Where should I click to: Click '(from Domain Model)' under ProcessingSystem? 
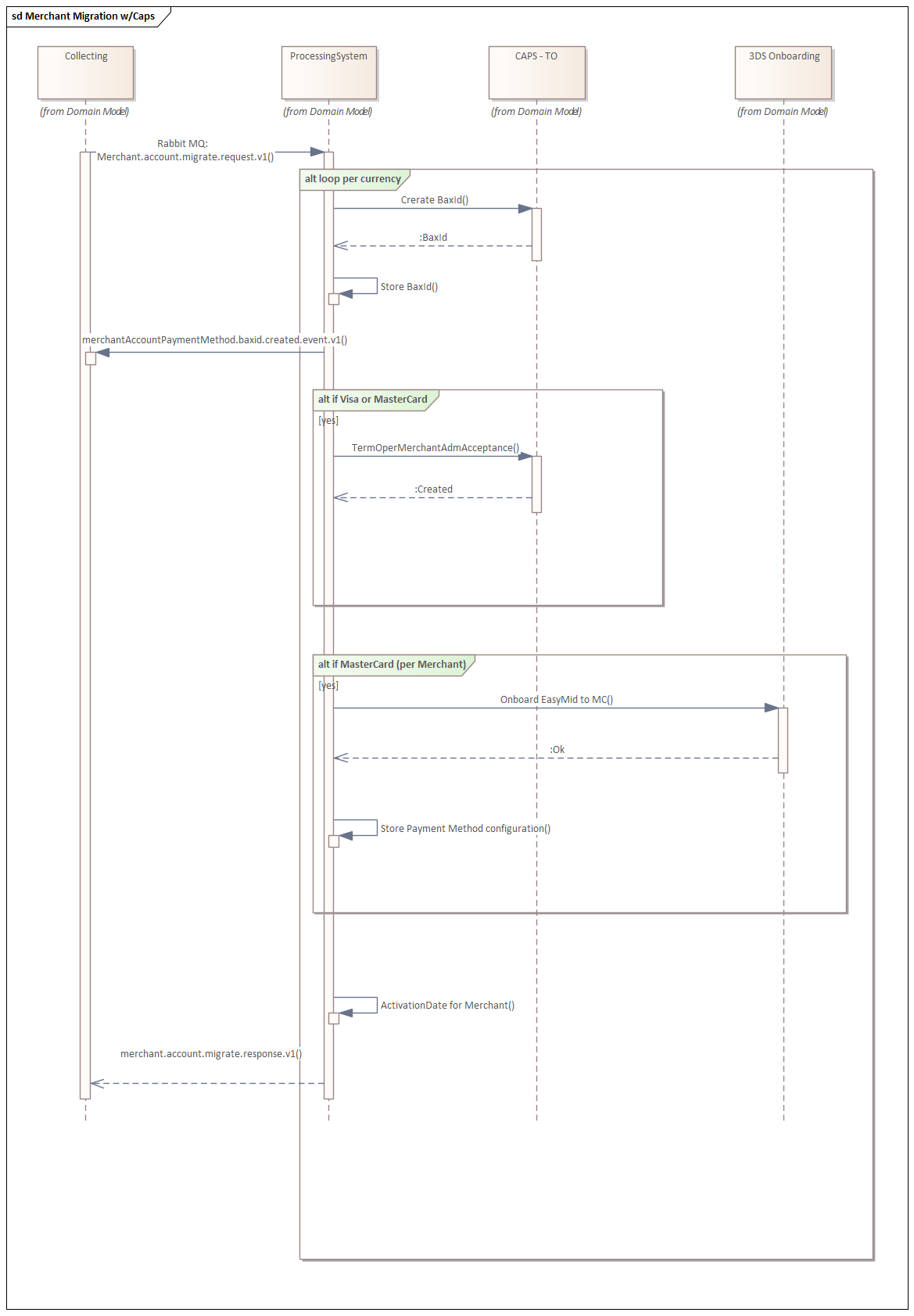pos(328,112)
